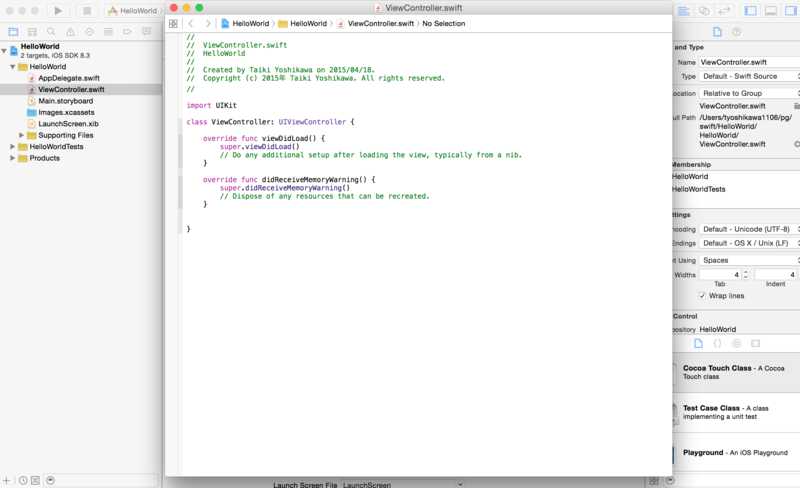Select Cocoa Touch Class template
The image size is (800, 488).
point(736,372)
